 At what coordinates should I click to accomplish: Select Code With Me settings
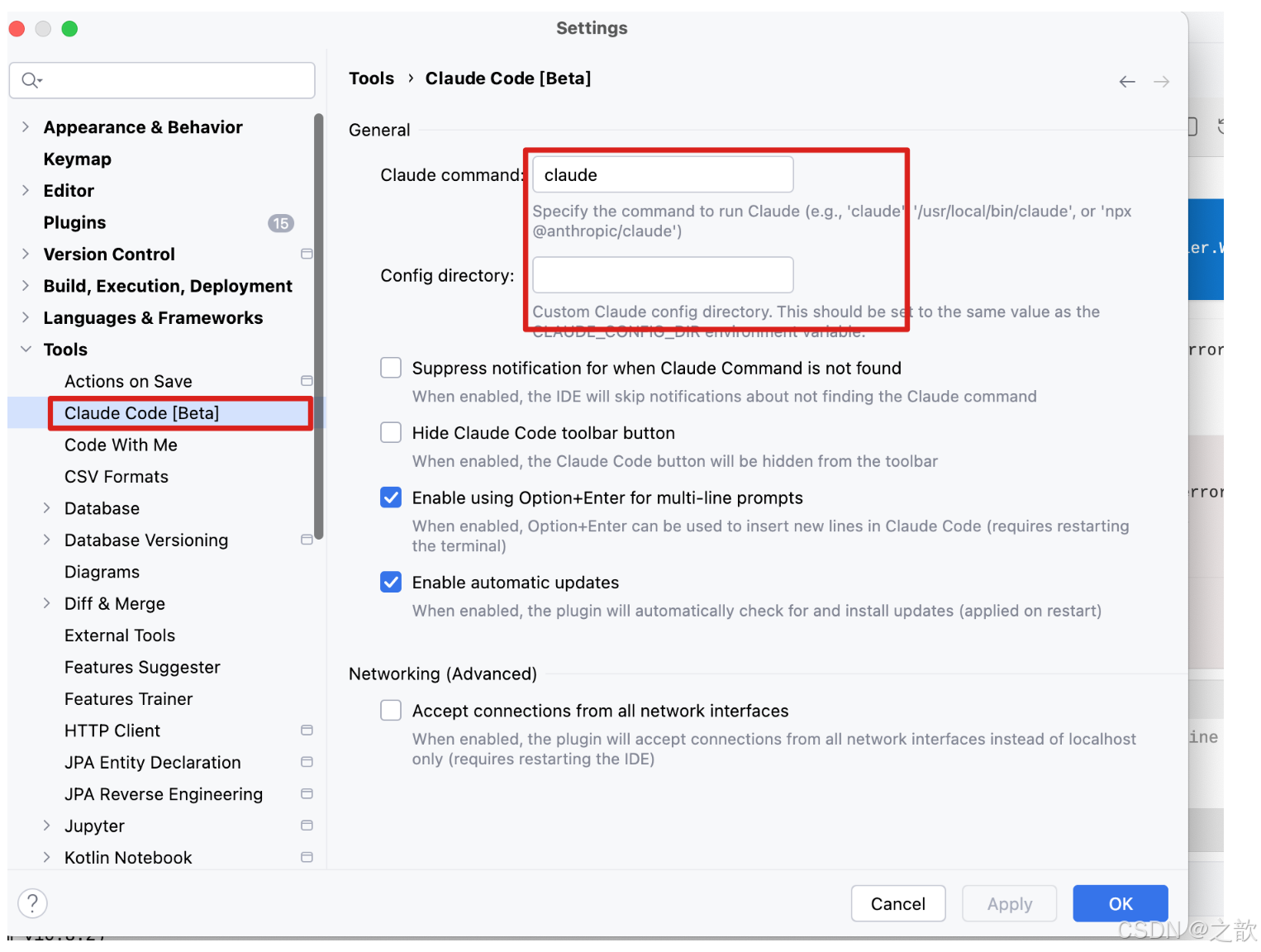pyautogui.click(x=121, y=445)
